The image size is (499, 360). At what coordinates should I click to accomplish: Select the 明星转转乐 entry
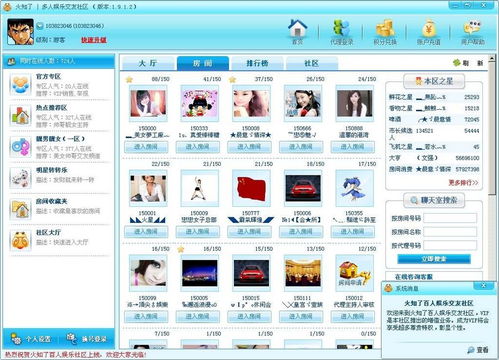click(58, 177)
